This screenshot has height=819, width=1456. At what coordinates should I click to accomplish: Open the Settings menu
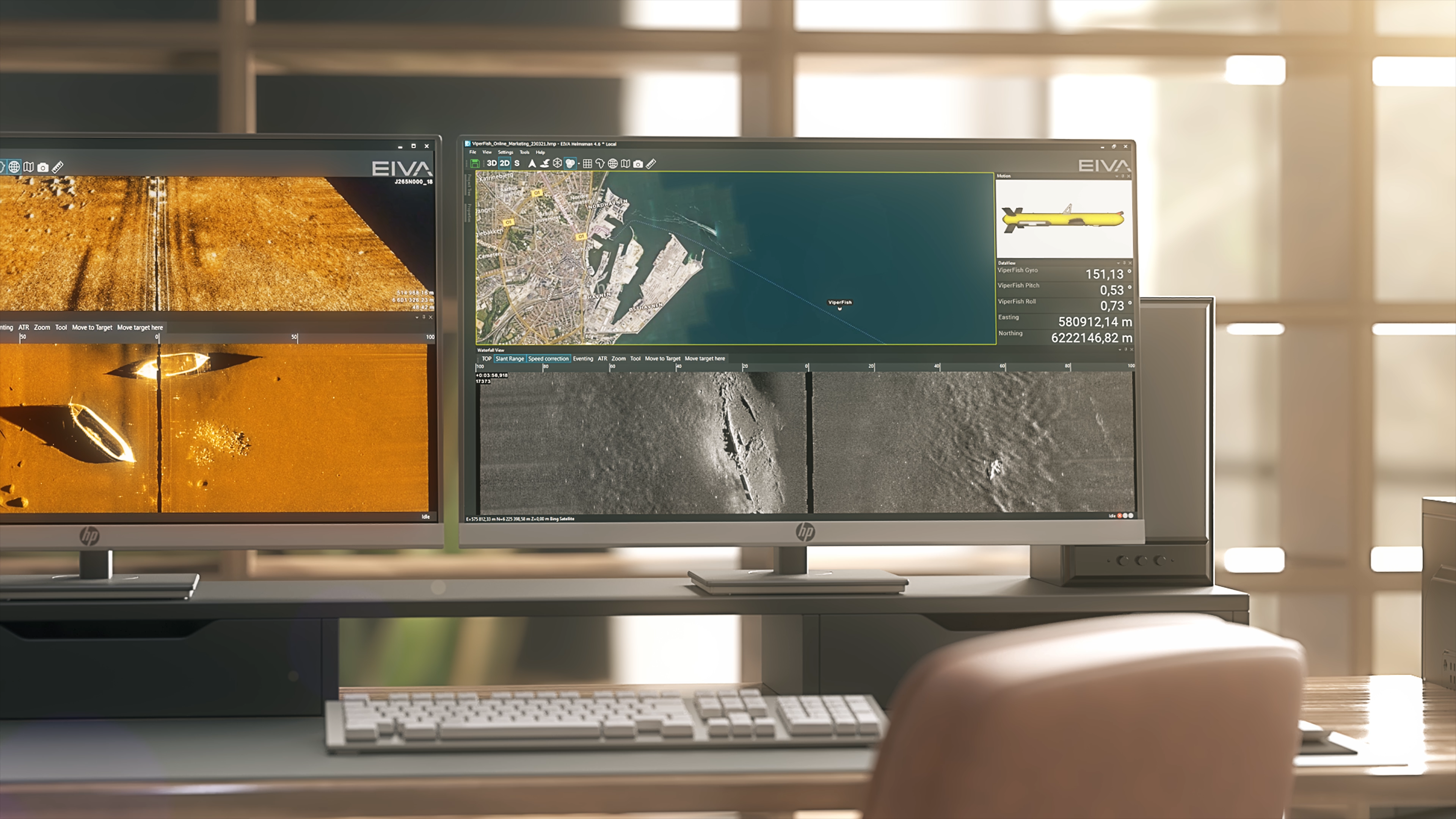[x=505, y=152]
